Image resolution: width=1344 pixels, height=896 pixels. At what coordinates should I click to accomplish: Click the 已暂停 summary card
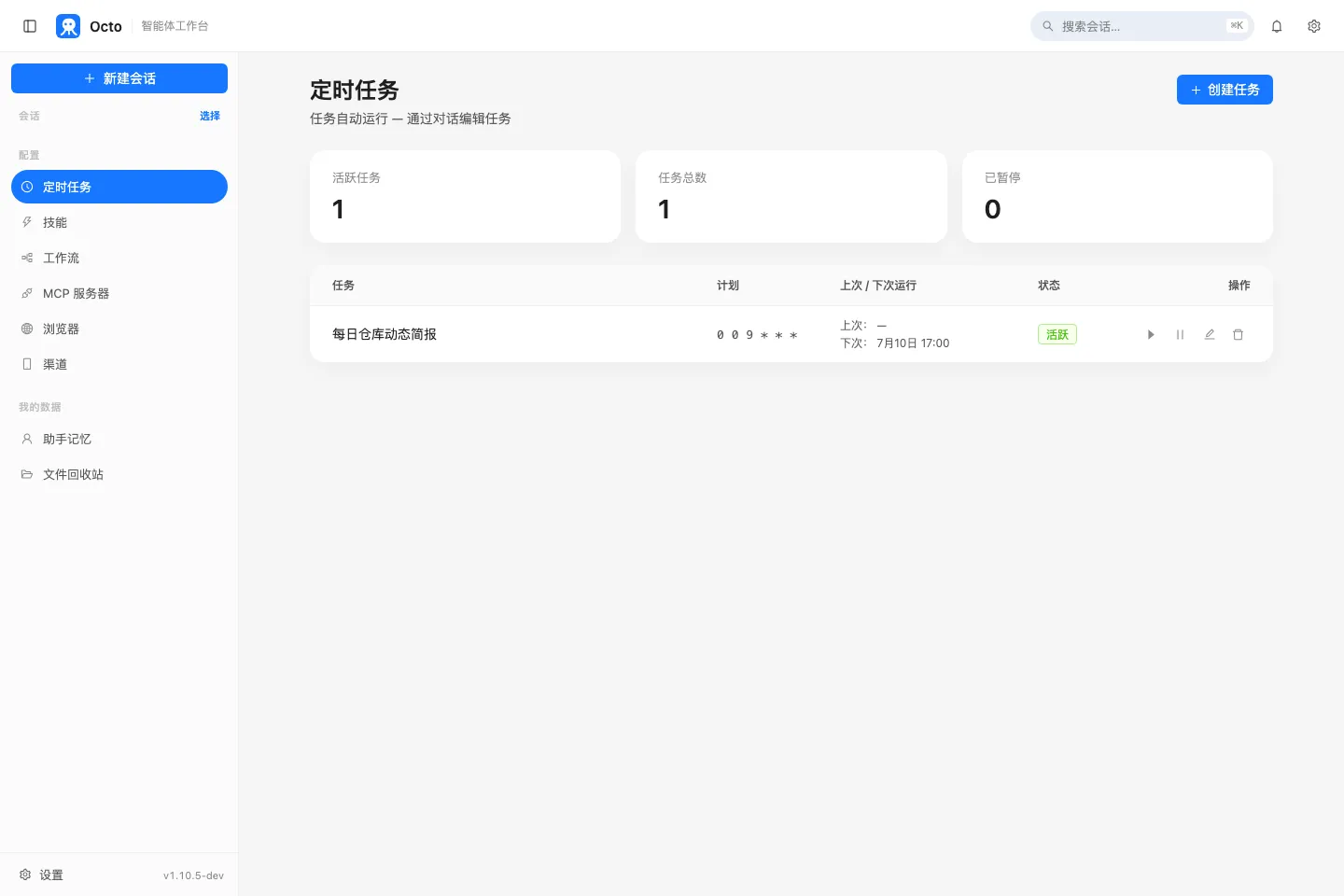[1117, 196]
